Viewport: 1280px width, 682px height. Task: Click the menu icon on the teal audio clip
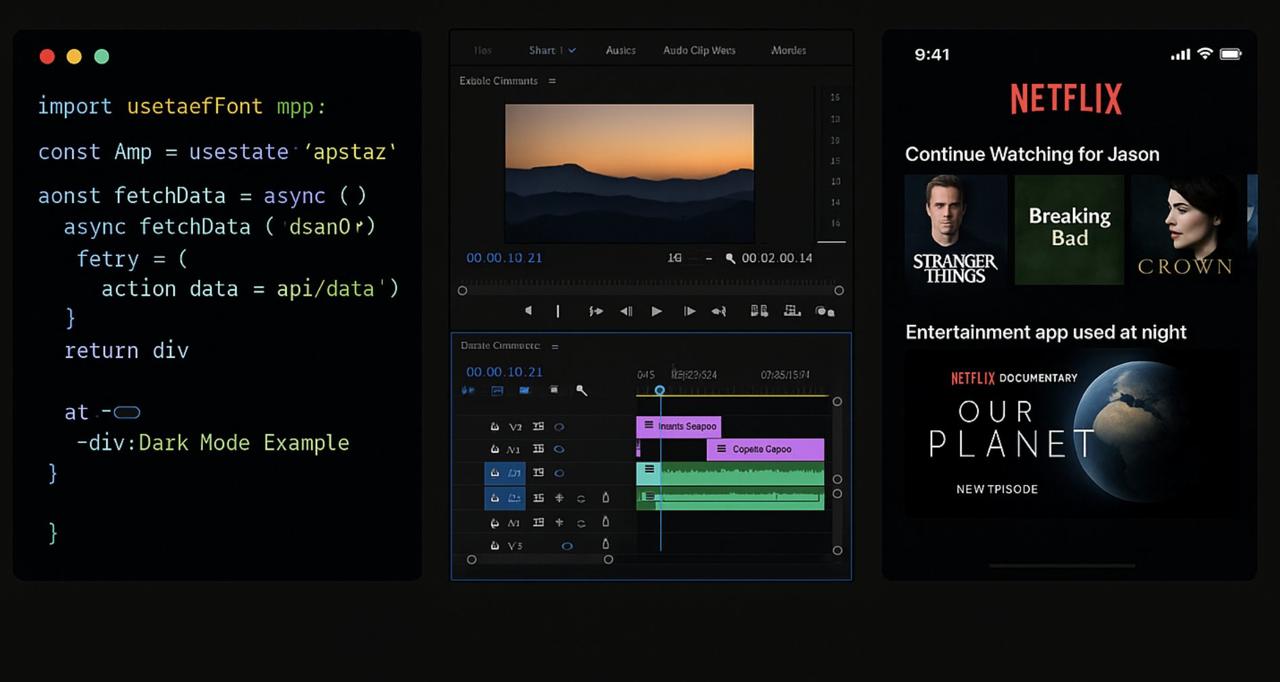[x=650, y=469]
